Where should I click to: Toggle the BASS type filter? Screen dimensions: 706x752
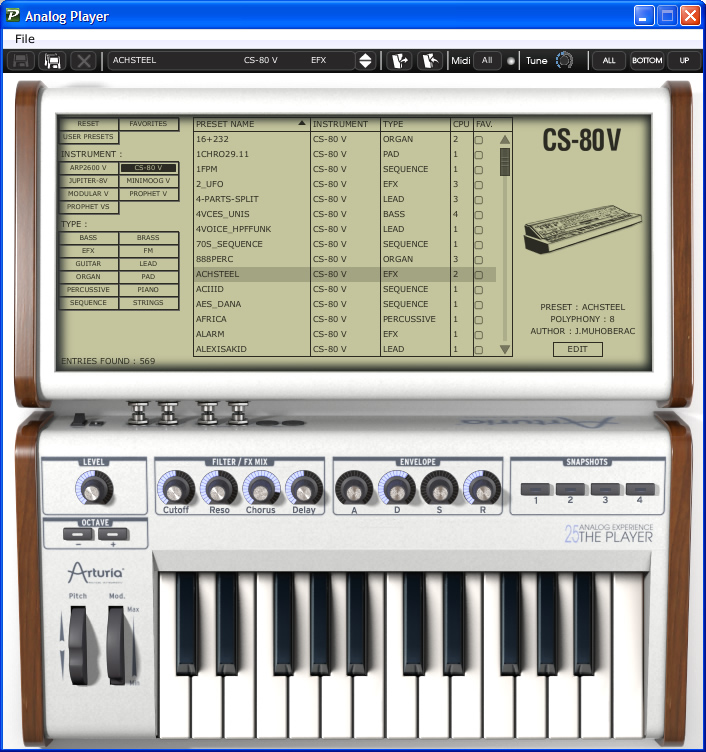click(x=88, y=238)
